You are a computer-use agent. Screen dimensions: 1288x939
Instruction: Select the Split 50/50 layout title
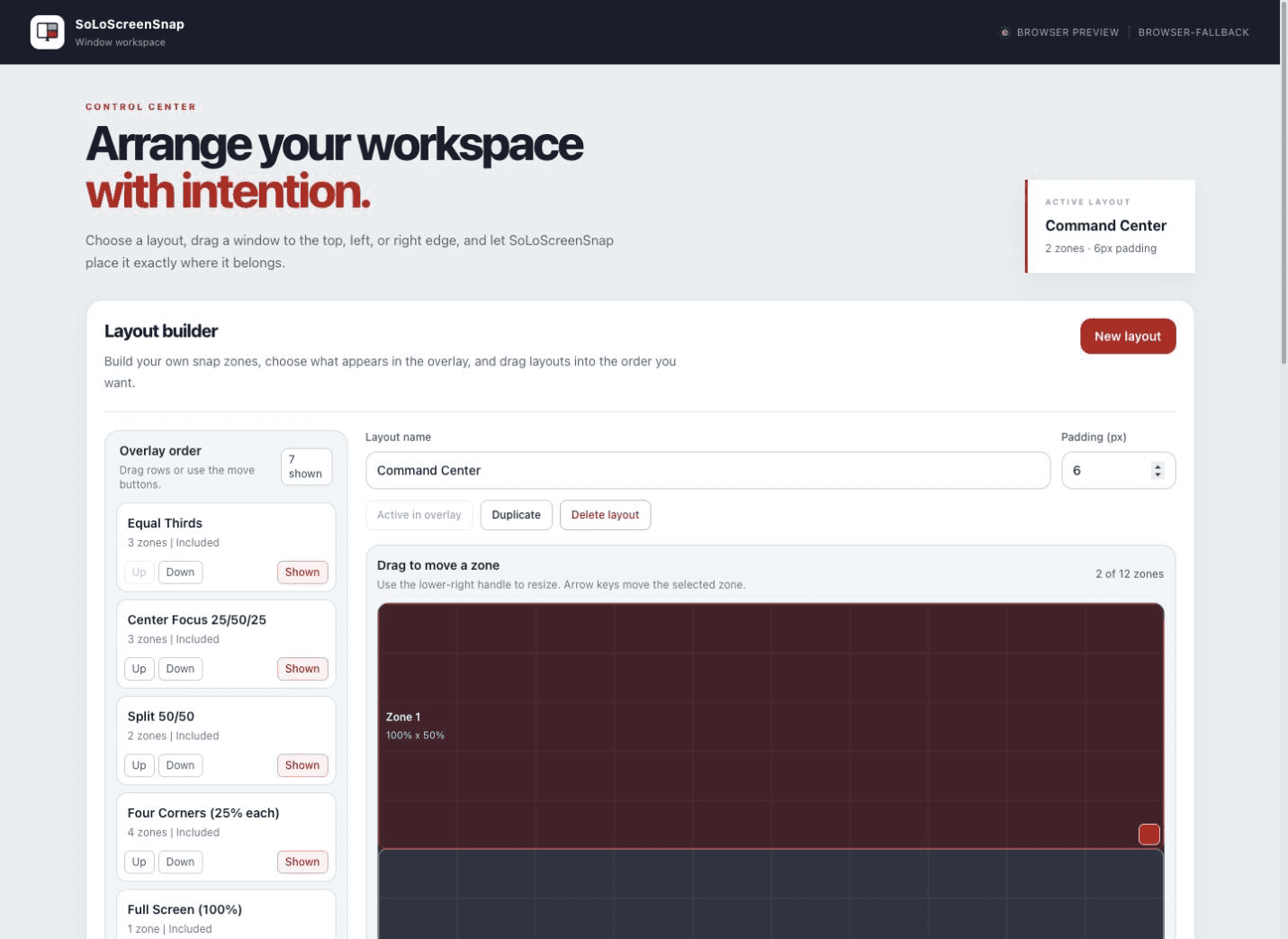(x=161, y=717)
